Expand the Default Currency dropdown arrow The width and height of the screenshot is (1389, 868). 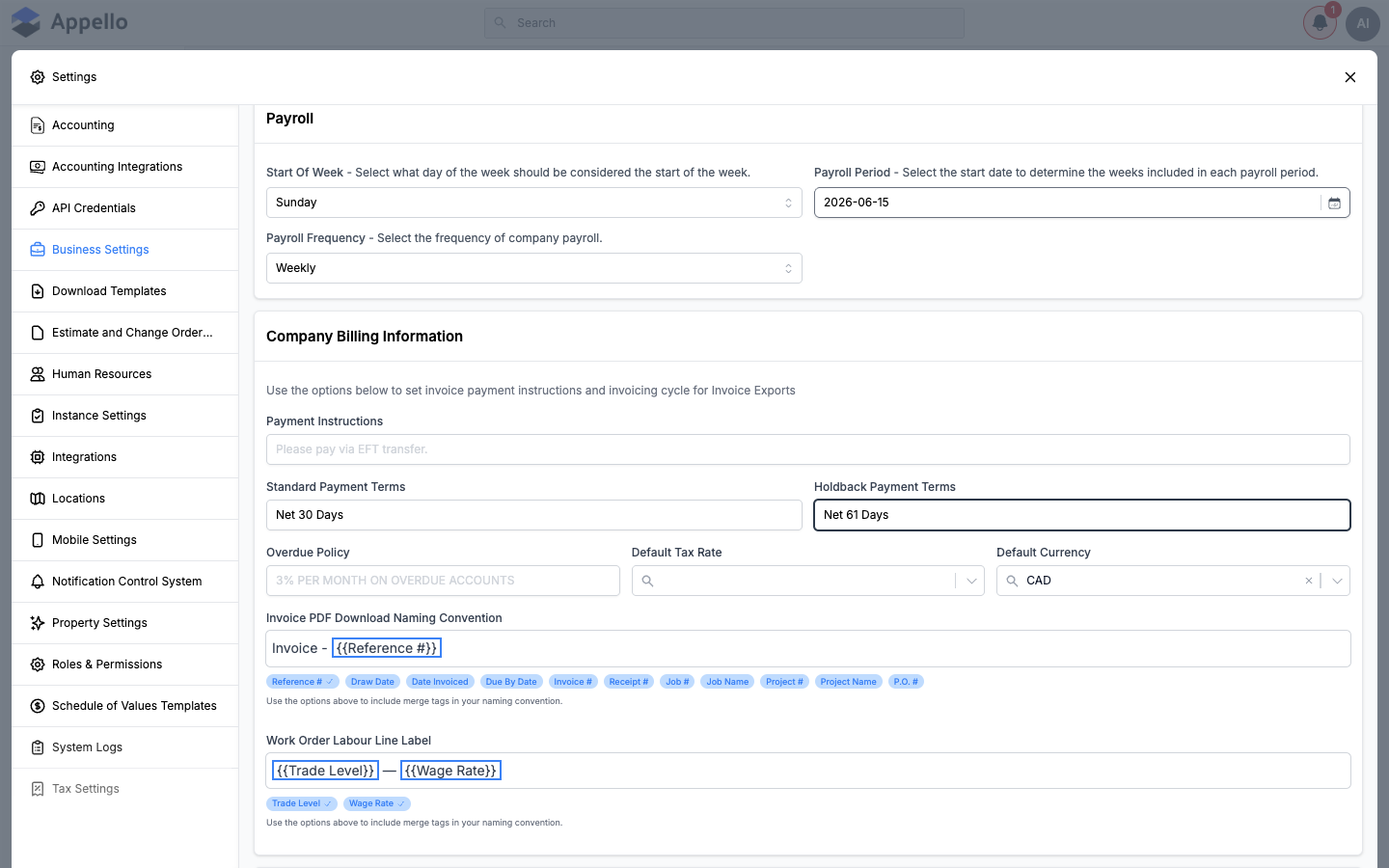[1337, 581]
